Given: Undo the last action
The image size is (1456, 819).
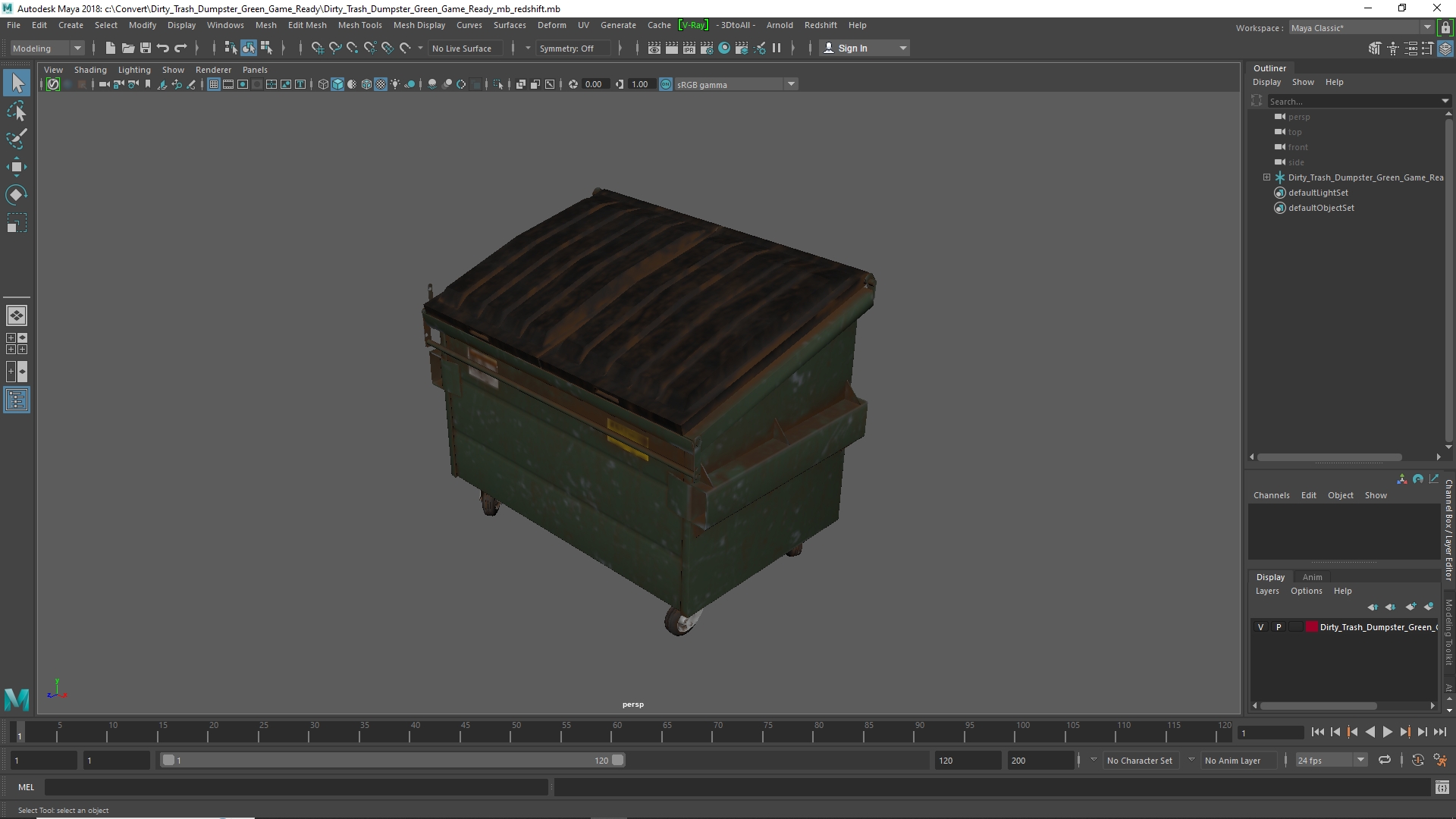Looking at the screenshot, I should [x=162, y=48].
